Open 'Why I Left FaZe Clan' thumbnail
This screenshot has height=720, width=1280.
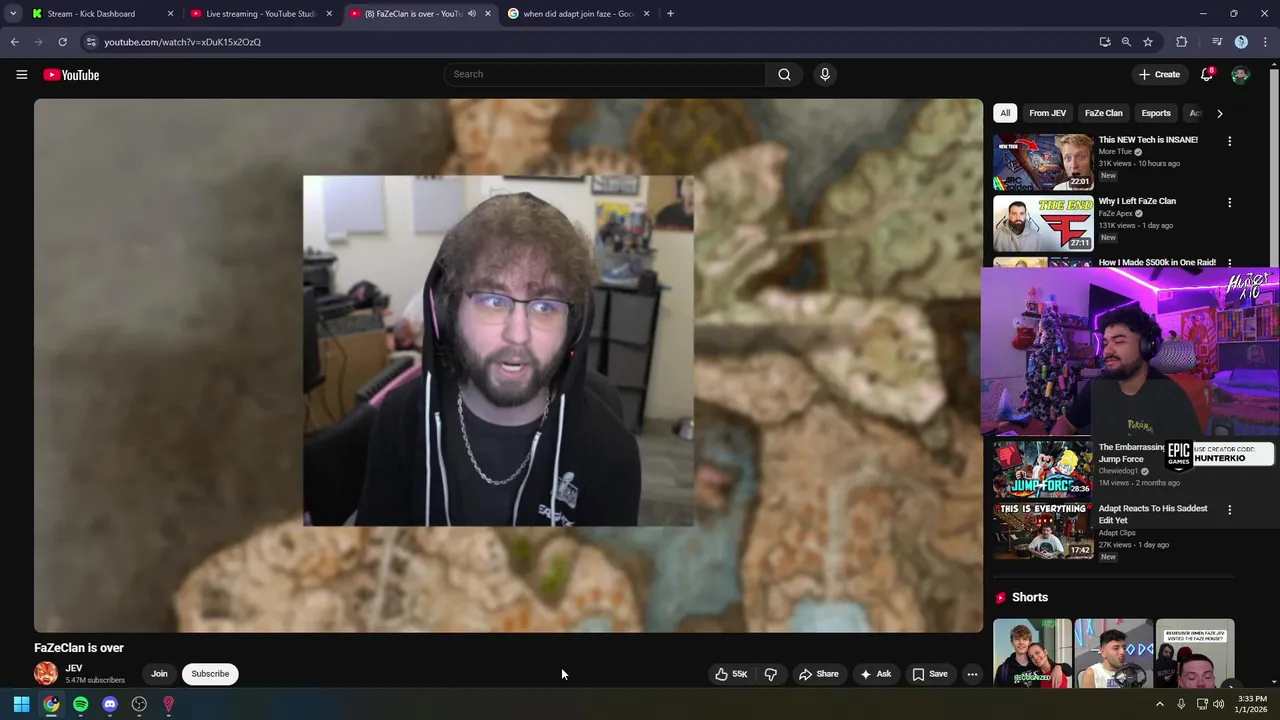[1043, 223]
